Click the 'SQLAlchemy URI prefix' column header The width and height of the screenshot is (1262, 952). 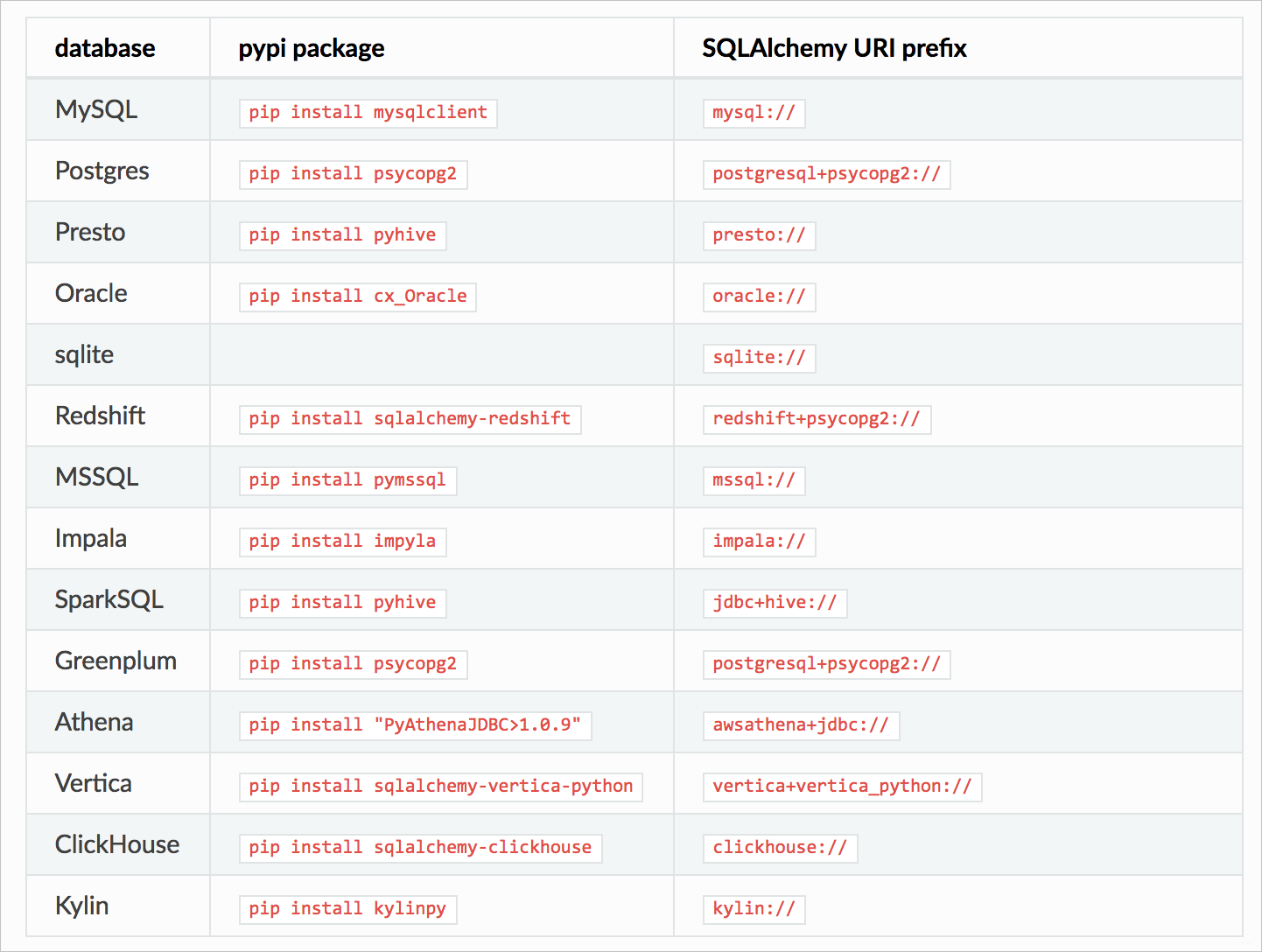[x=834, y=48]
